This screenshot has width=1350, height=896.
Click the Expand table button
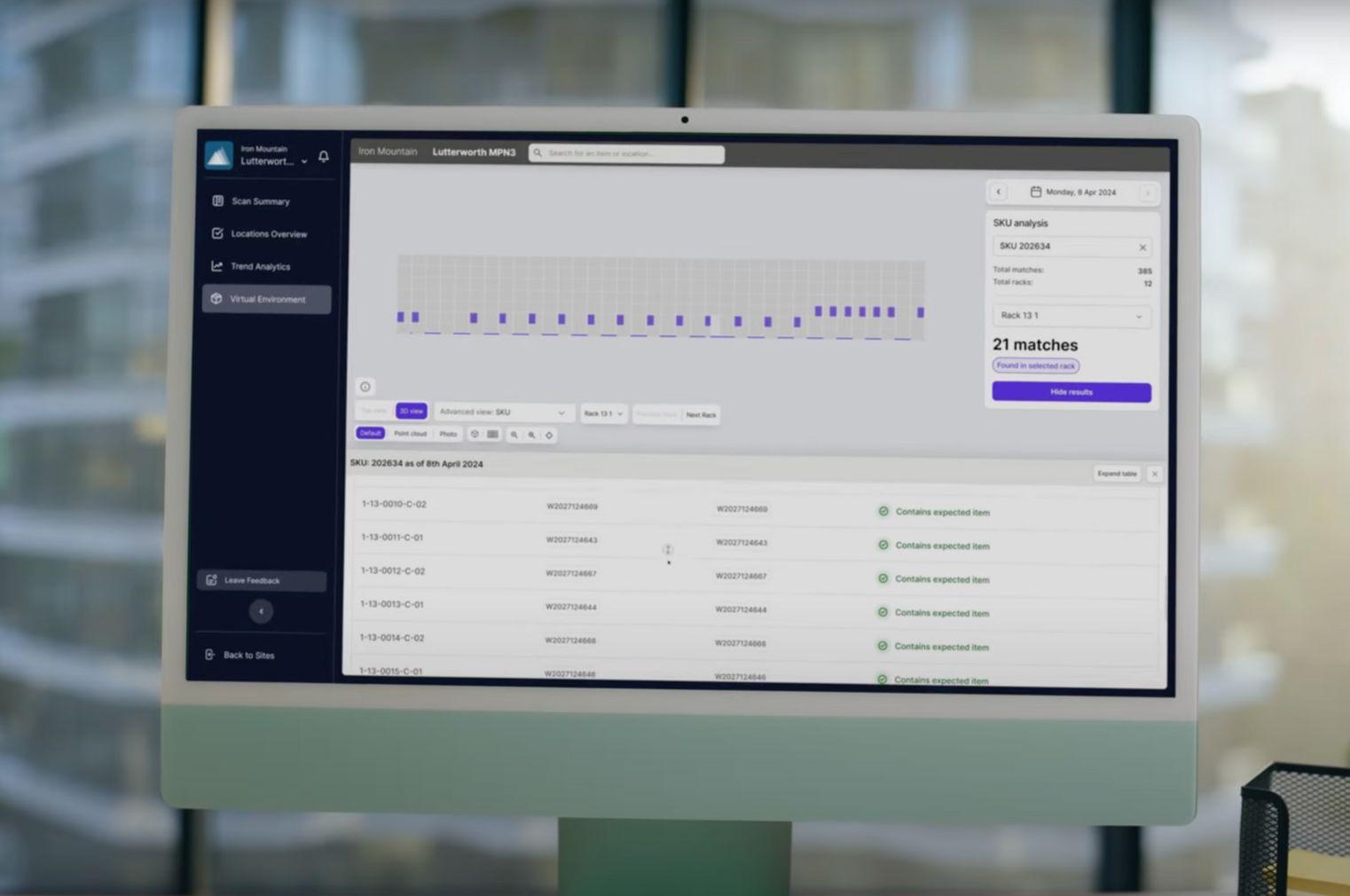pyautogui.click(x=1117, y=474)
